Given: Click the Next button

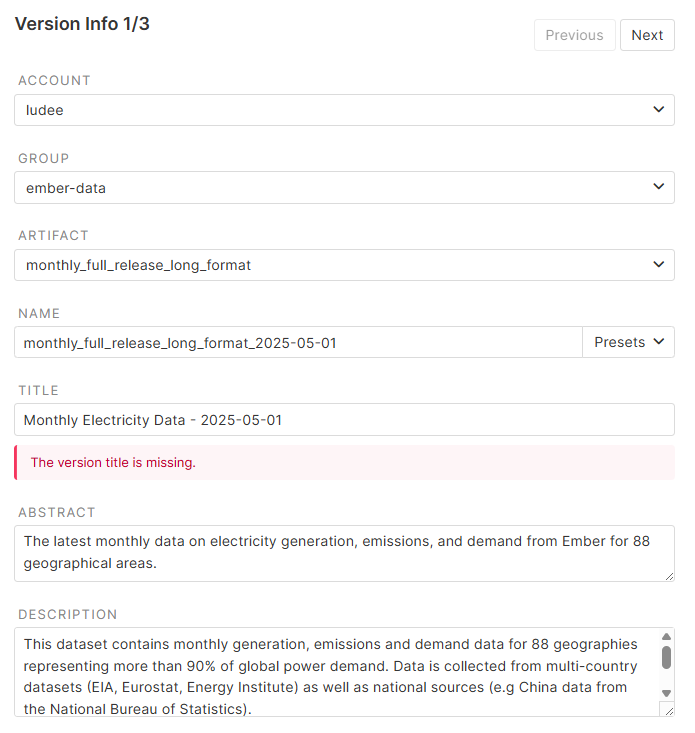Looking at the screenshot, I should (647, 35).
